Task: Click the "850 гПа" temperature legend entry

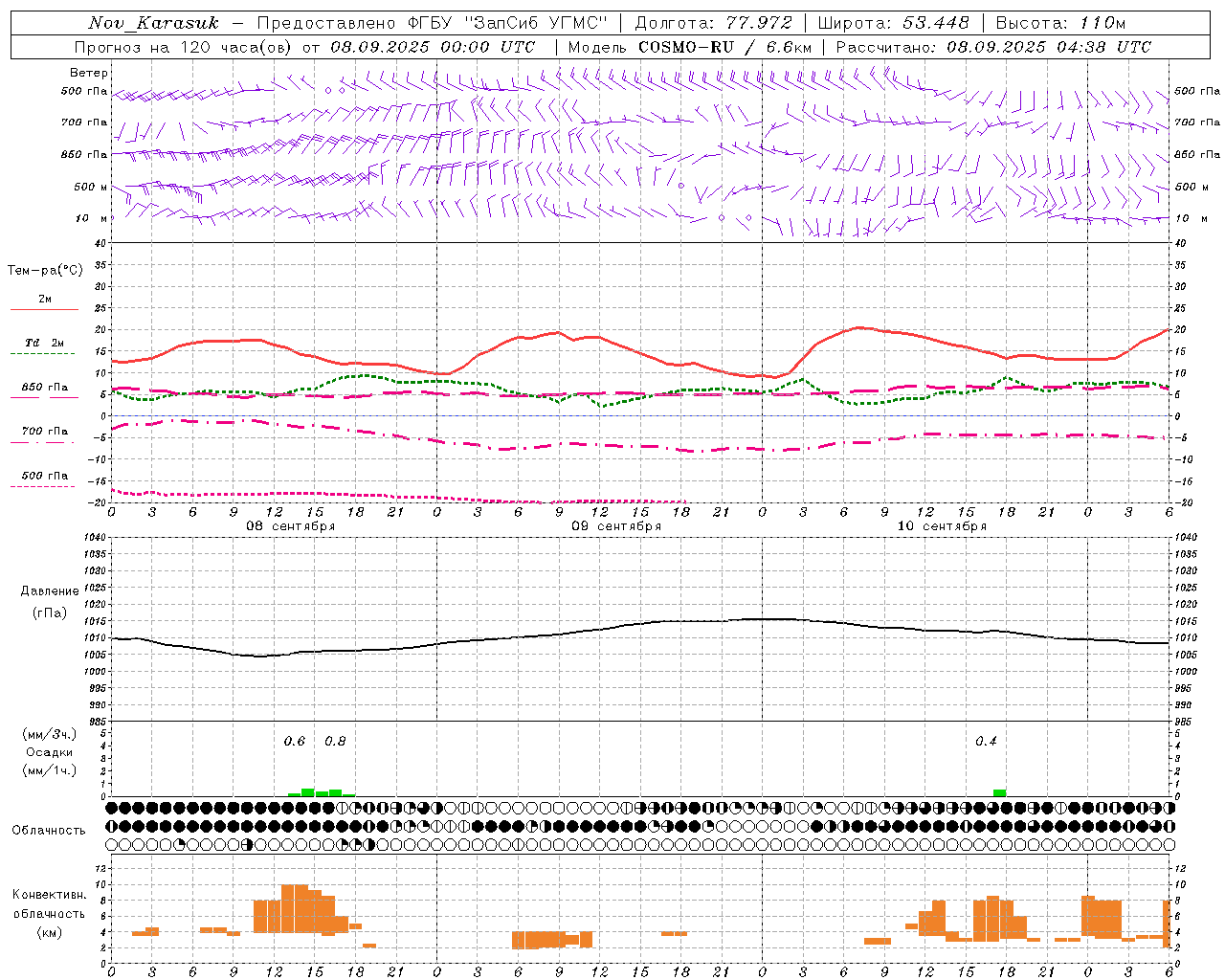Action: (x=45, y=388)
